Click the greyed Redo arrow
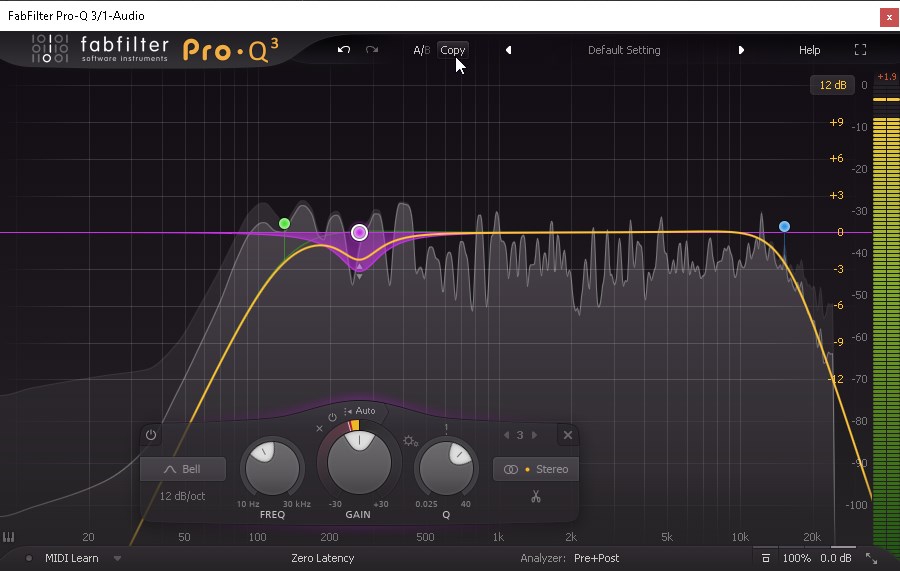The height and width of the screenshot is (571, 900). pyautogui.click(x=372, y=50)
